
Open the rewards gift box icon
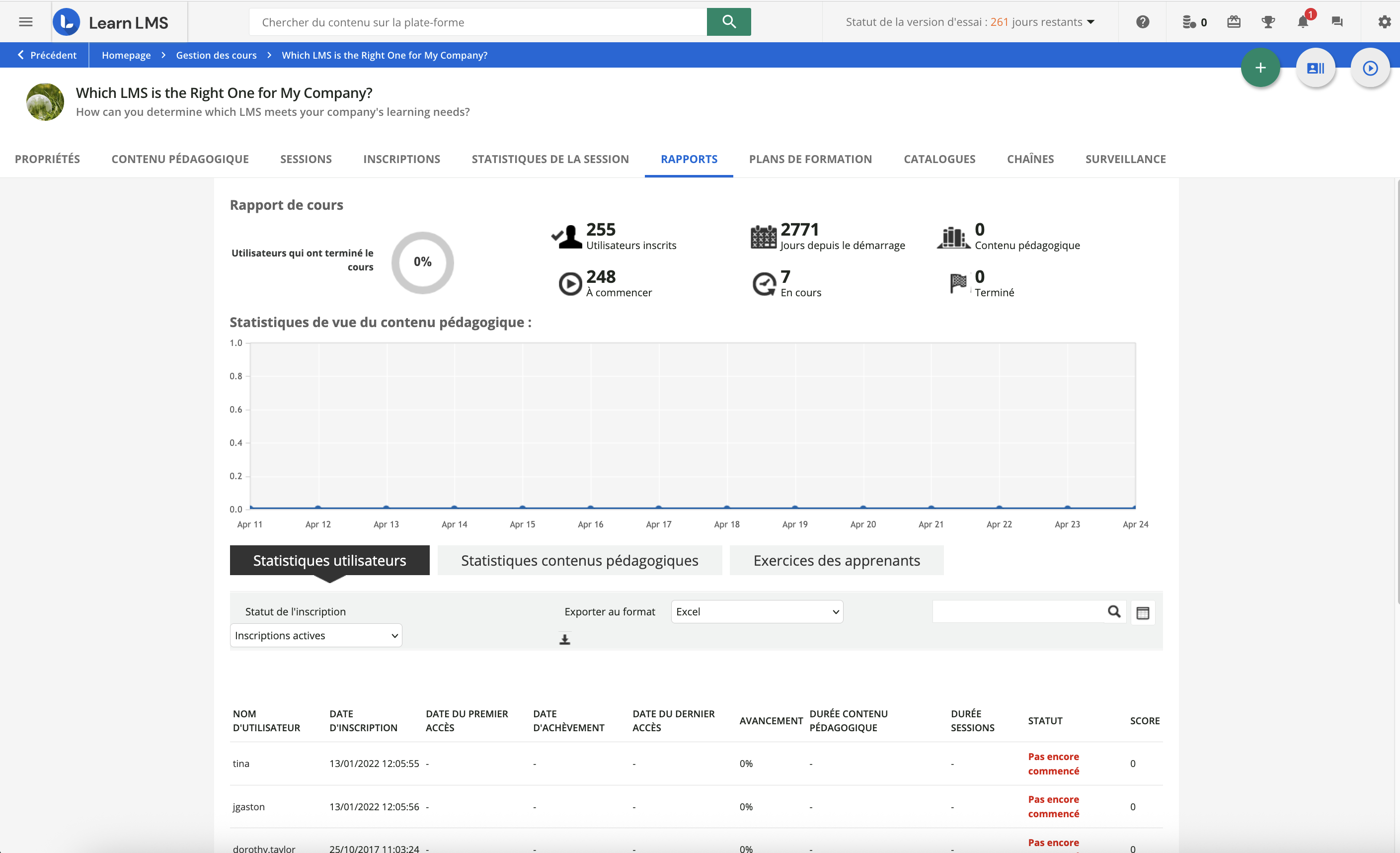pos(1234,22)
